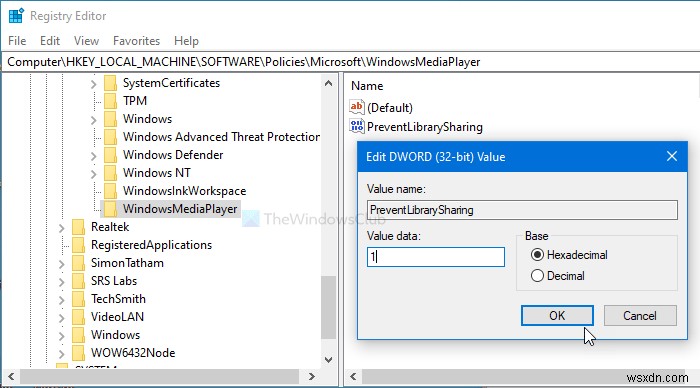Image resolution: width=700 pixels, height=388 pixels.
Task: Select the (Default) value name
Action: 390,108
